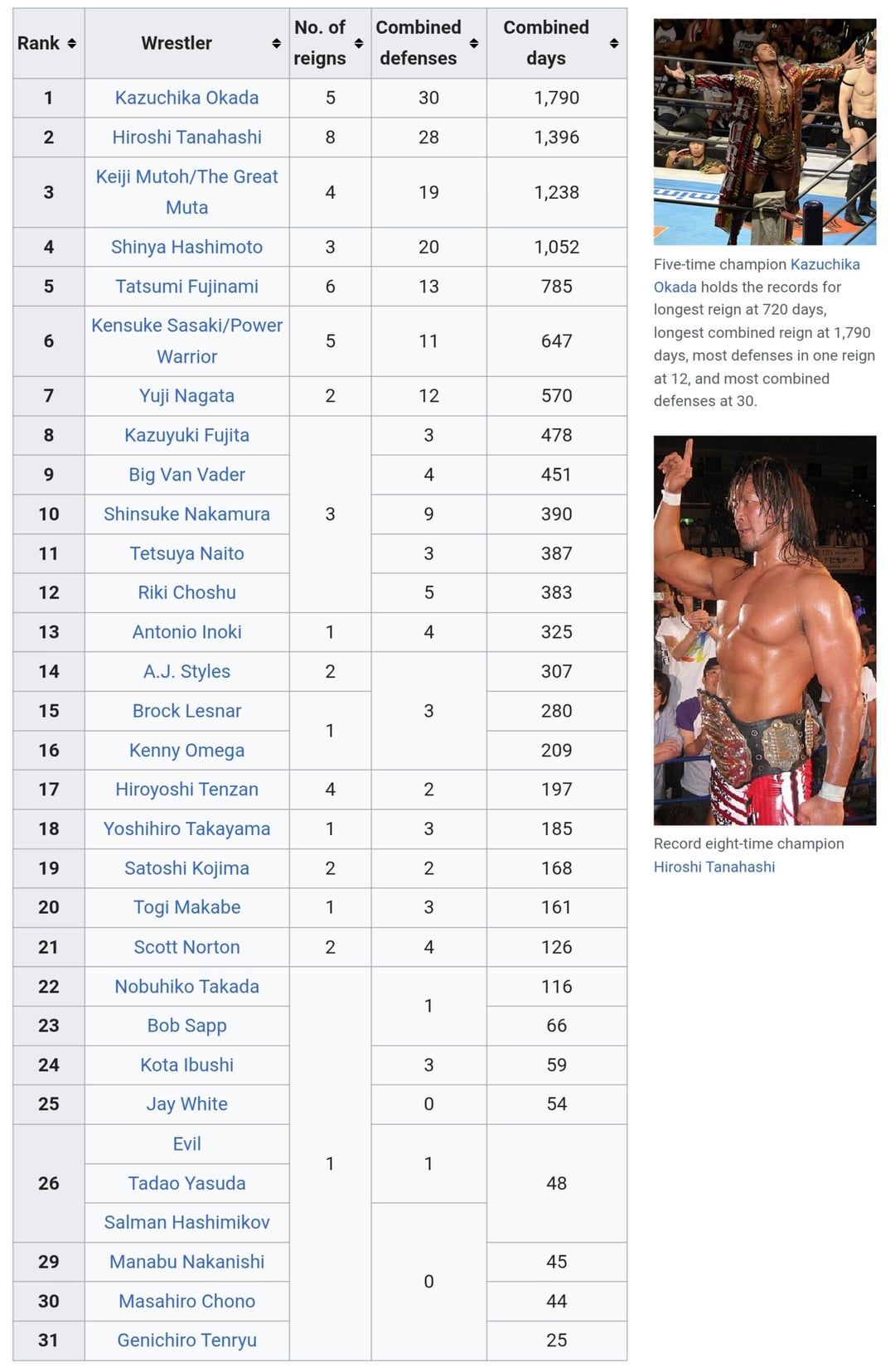Open Kazuchika Okada link in table
This screenshot has width=895, height=1372.
point(186,98)
